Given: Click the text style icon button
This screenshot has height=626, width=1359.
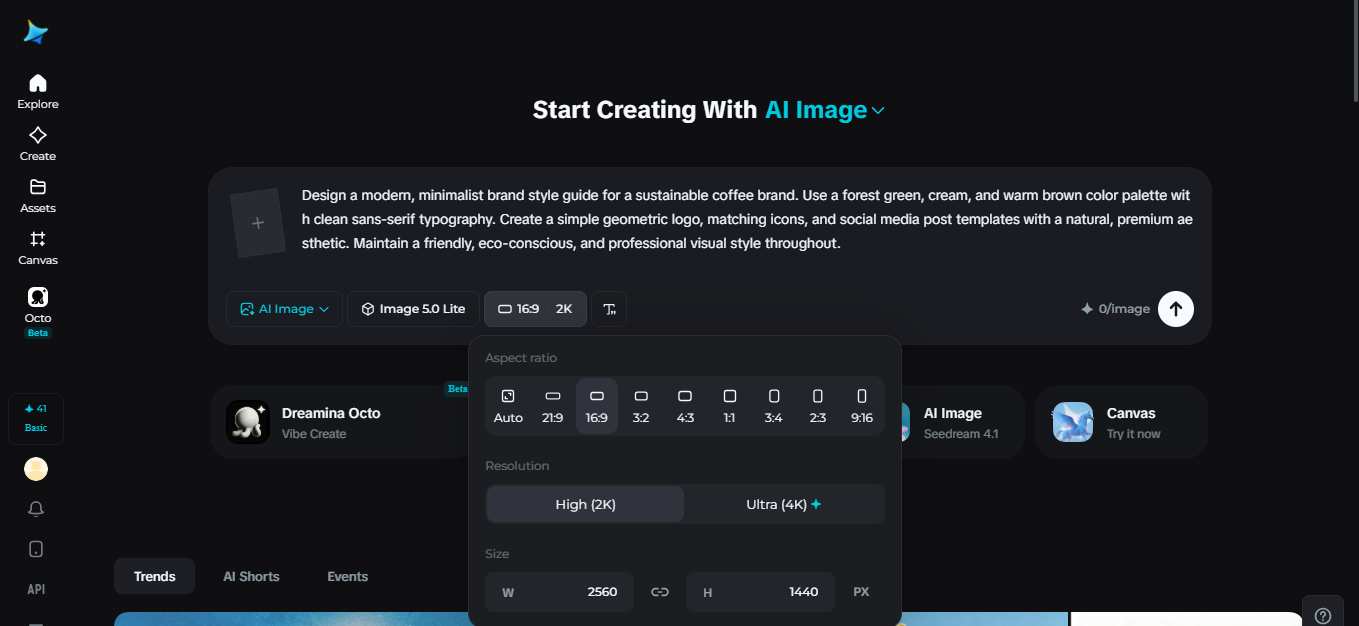Looking at the screenshot, I should coord(610,309).
